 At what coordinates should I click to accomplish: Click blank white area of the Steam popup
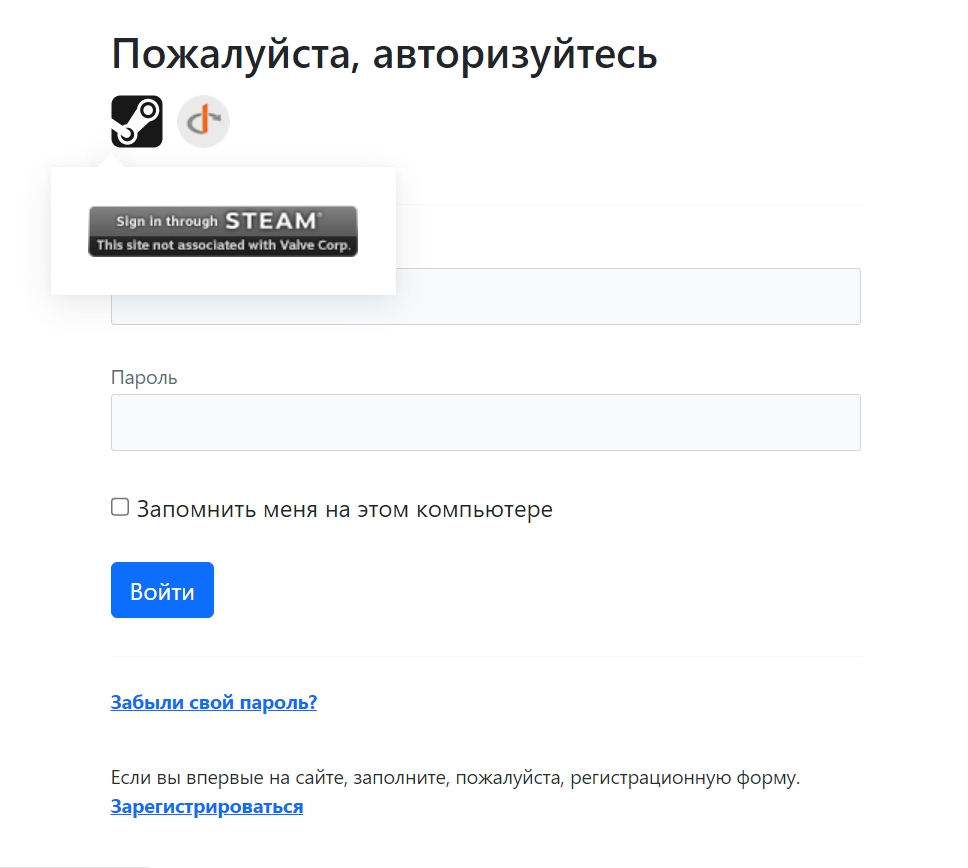(x=222, y=279)
